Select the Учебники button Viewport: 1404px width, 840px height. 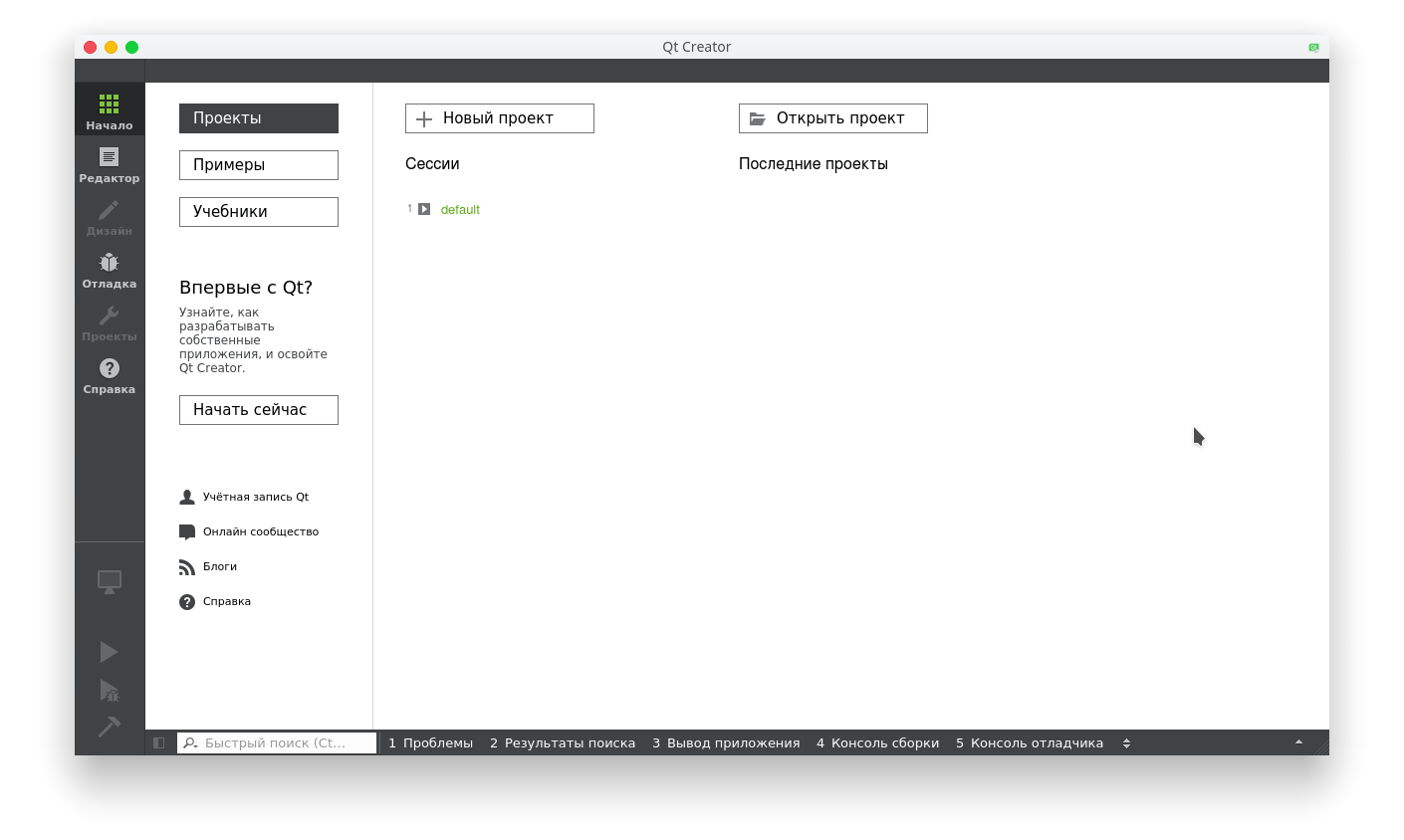[x=259, y=212]
